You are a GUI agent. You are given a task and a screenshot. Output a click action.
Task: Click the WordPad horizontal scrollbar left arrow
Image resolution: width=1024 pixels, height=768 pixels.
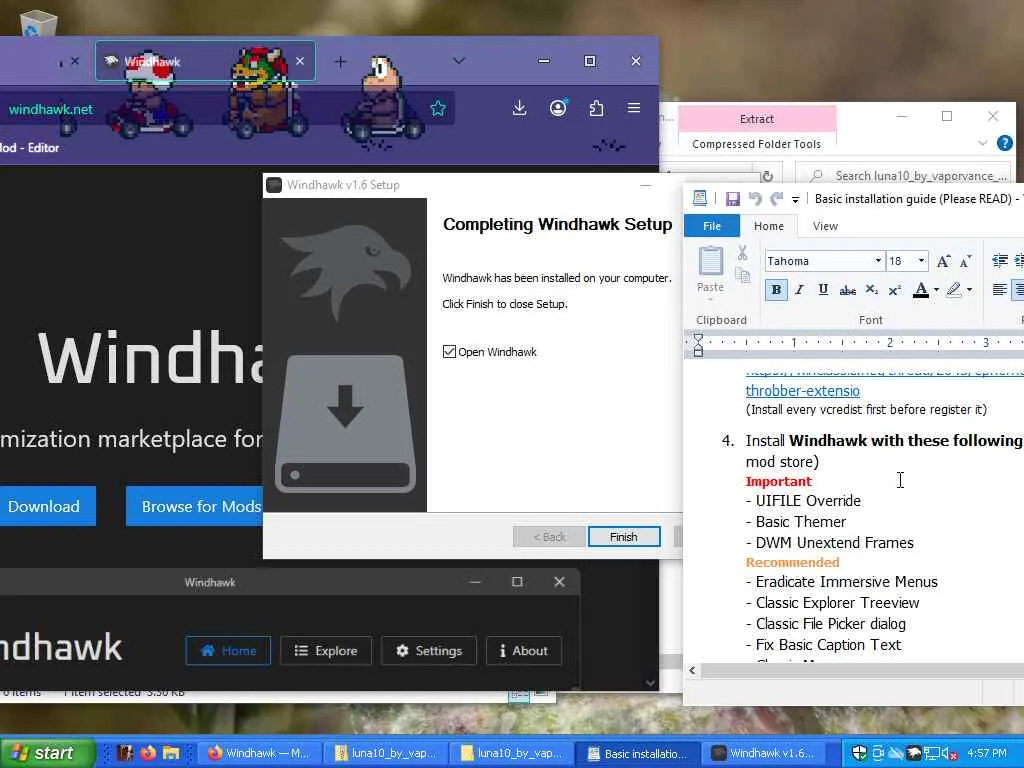[692, 671]
